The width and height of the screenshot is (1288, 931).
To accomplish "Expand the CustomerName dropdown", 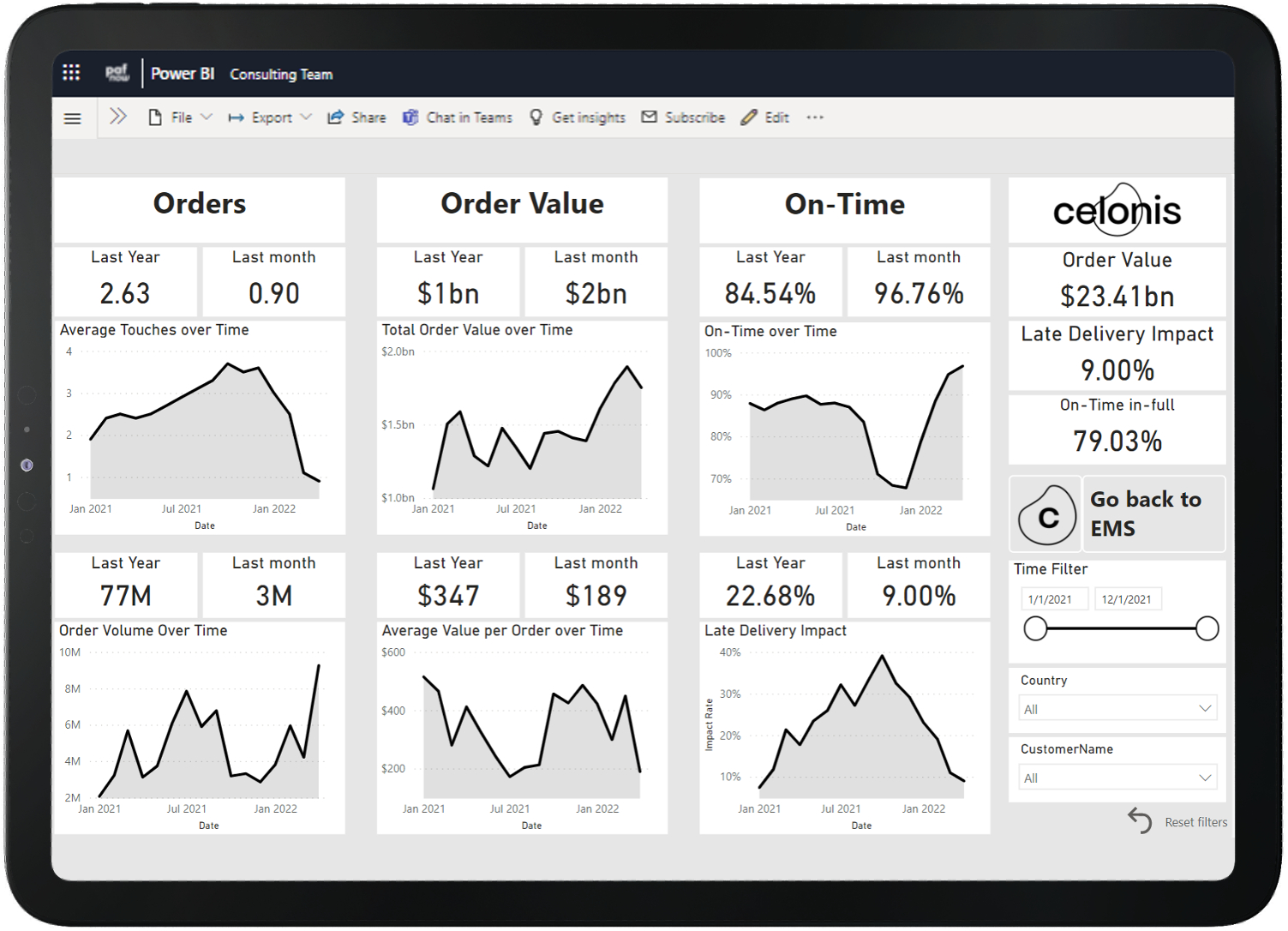I will (x=1117, y=778).
